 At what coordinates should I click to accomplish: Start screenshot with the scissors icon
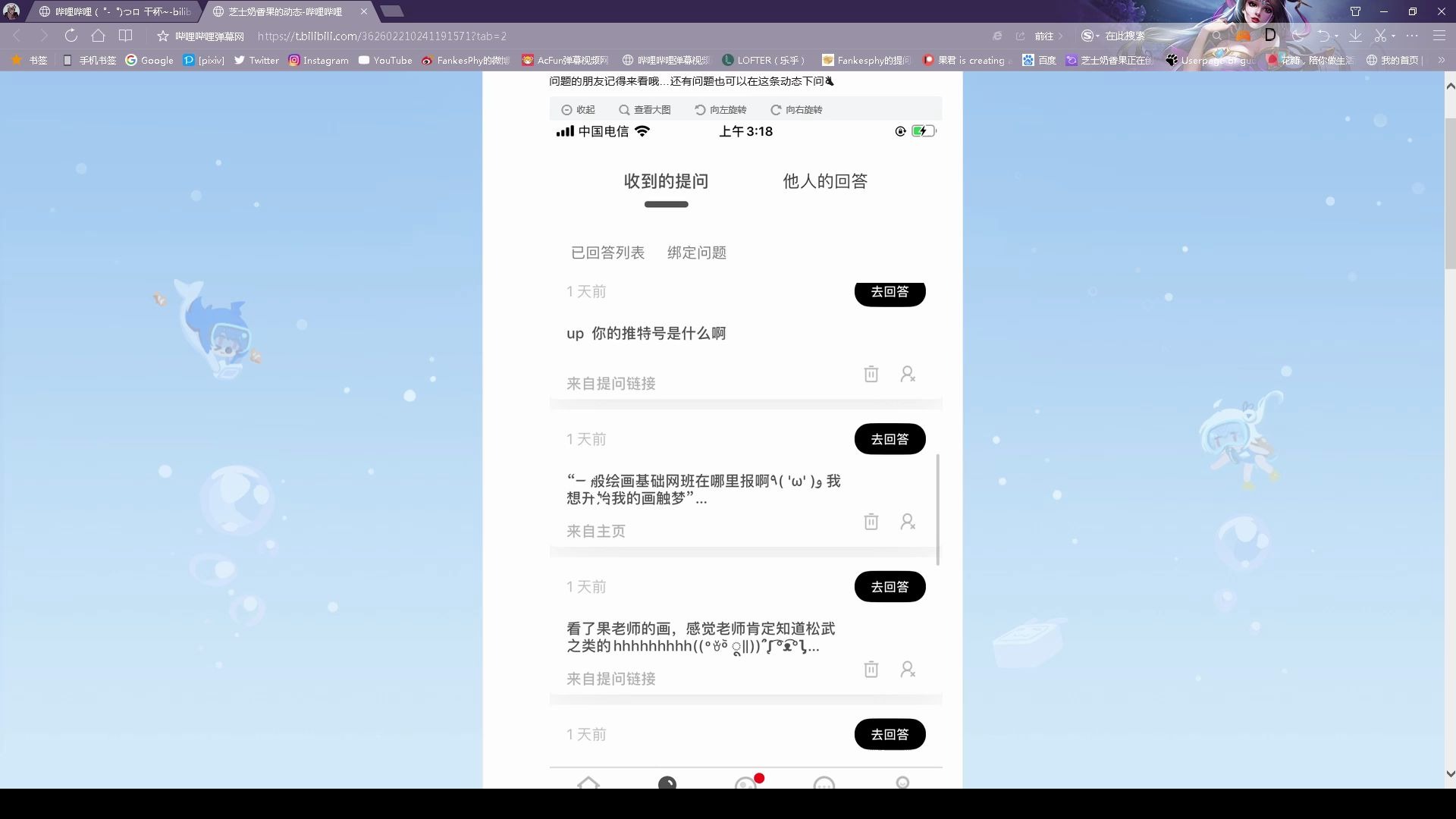coord(1380,36)
